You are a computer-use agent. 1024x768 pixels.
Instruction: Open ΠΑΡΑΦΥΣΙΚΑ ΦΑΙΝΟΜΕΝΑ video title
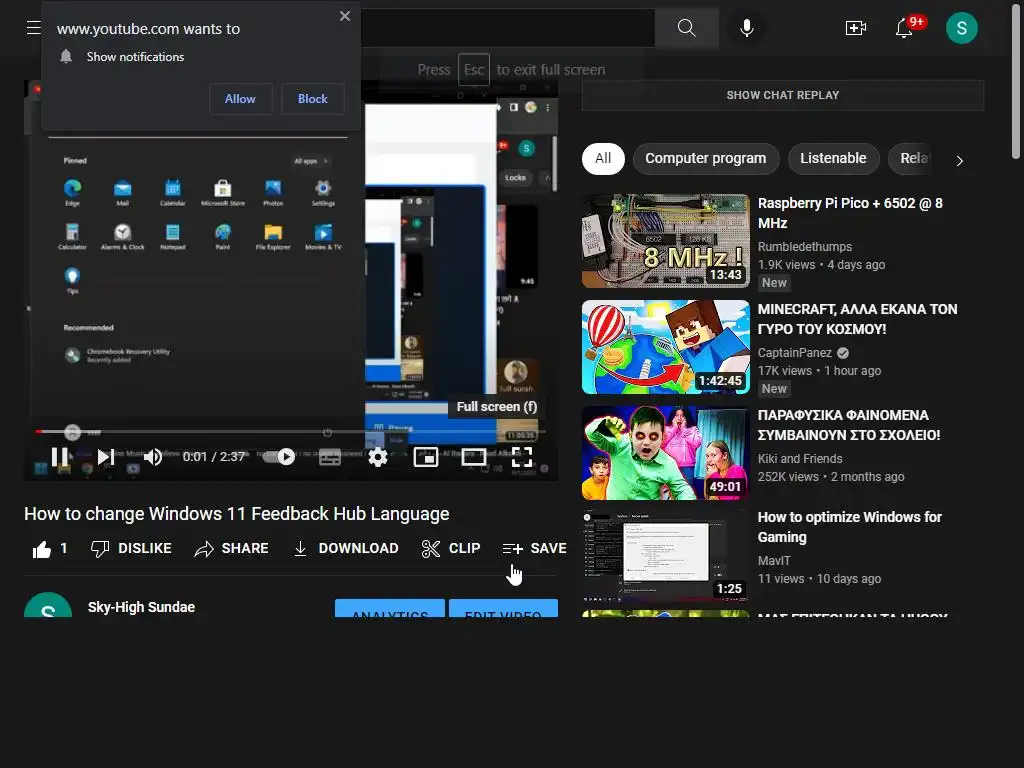[849, 425]
